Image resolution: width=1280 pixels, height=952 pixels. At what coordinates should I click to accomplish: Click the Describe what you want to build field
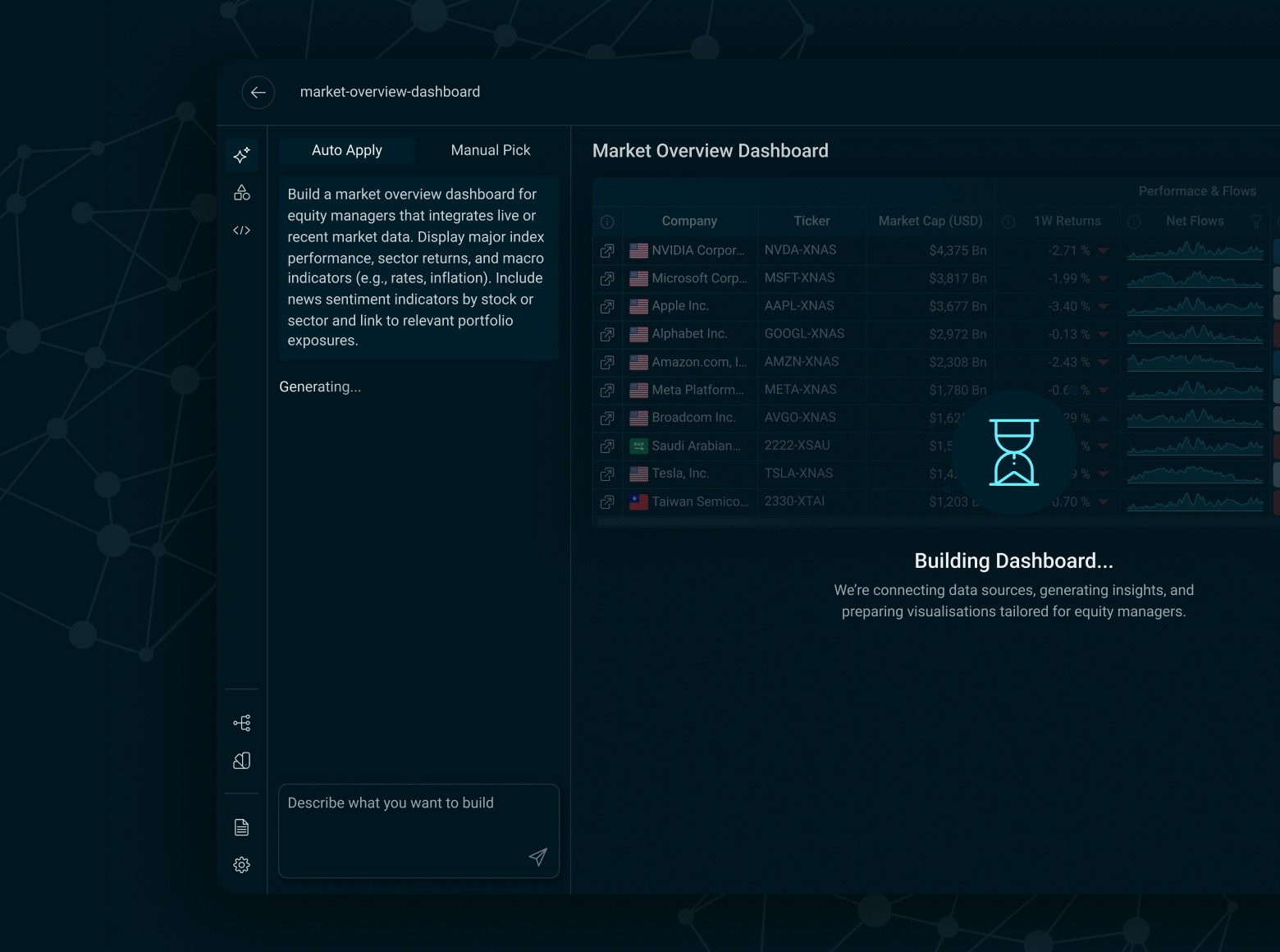418,831
